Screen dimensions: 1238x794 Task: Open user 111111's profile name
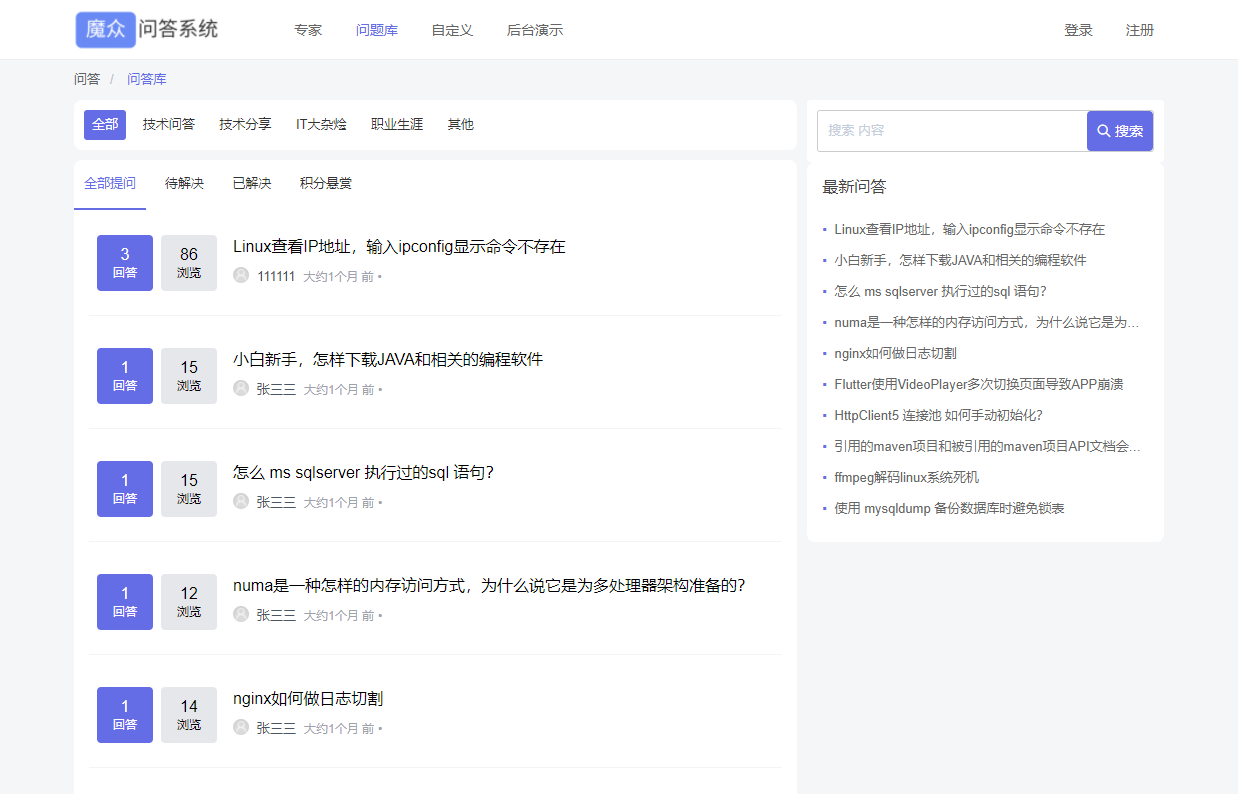click(x=276, y=277)
